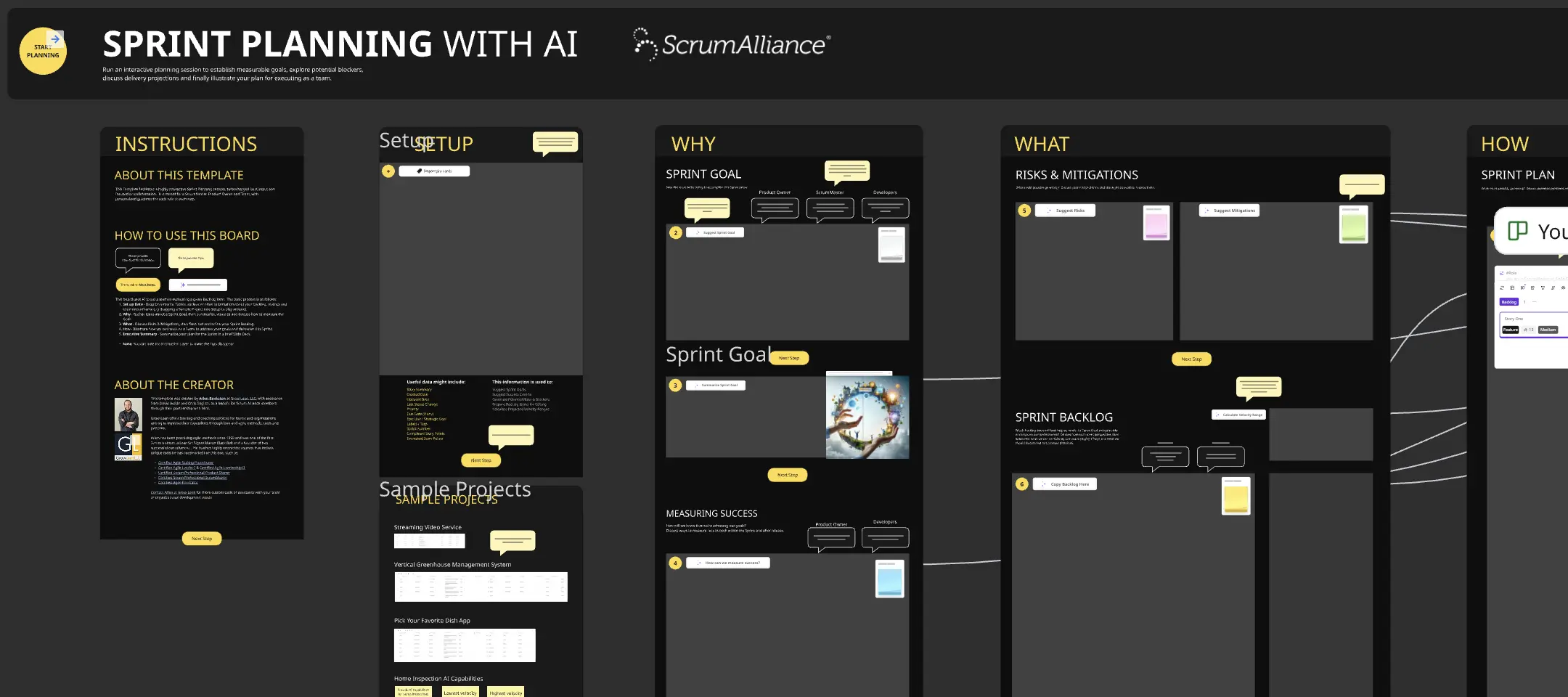This screenshot has height=697, width=1568.
Task: Select the green sticky note stack
Action: tap(1353, 224)
